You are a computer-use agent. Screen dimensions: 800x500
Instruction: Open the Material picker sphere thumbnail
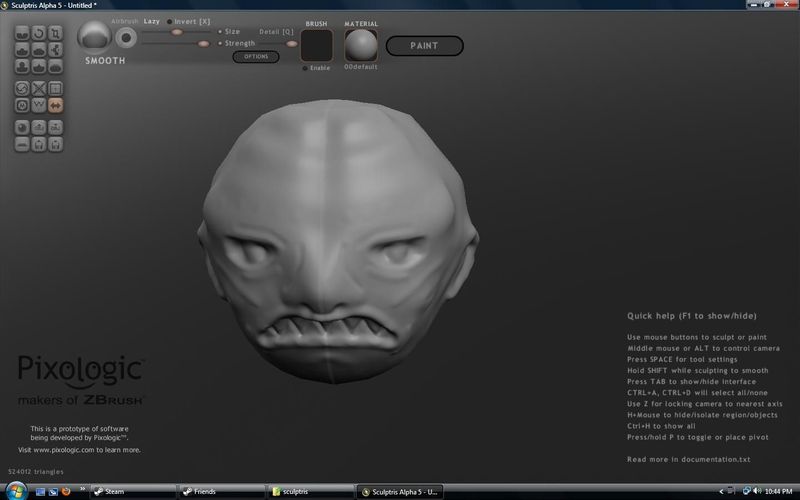coord(360,44)
